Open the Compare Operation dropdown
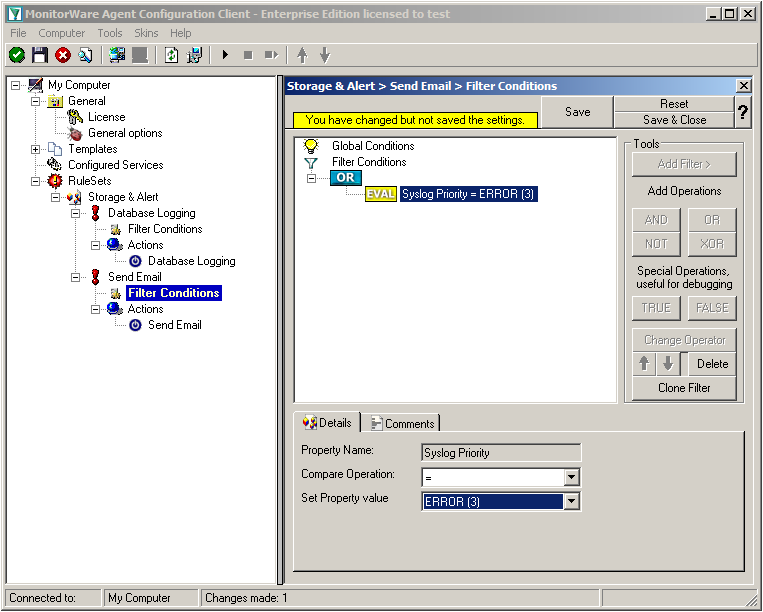The height and width of the screenshot is (612, 763). [572, 477]
